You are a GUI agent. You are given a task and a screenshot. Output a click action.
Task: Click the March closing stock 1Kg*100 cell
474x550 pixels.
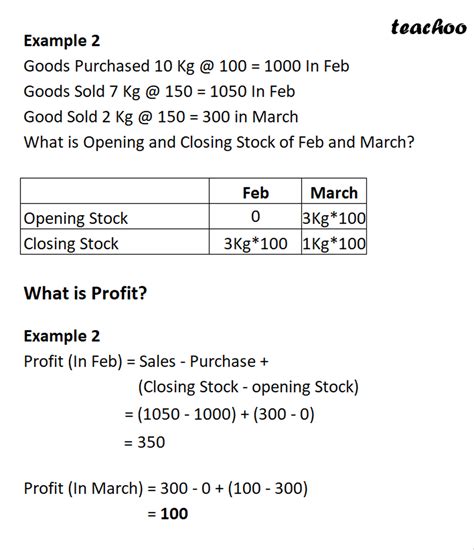pos(334,243)
